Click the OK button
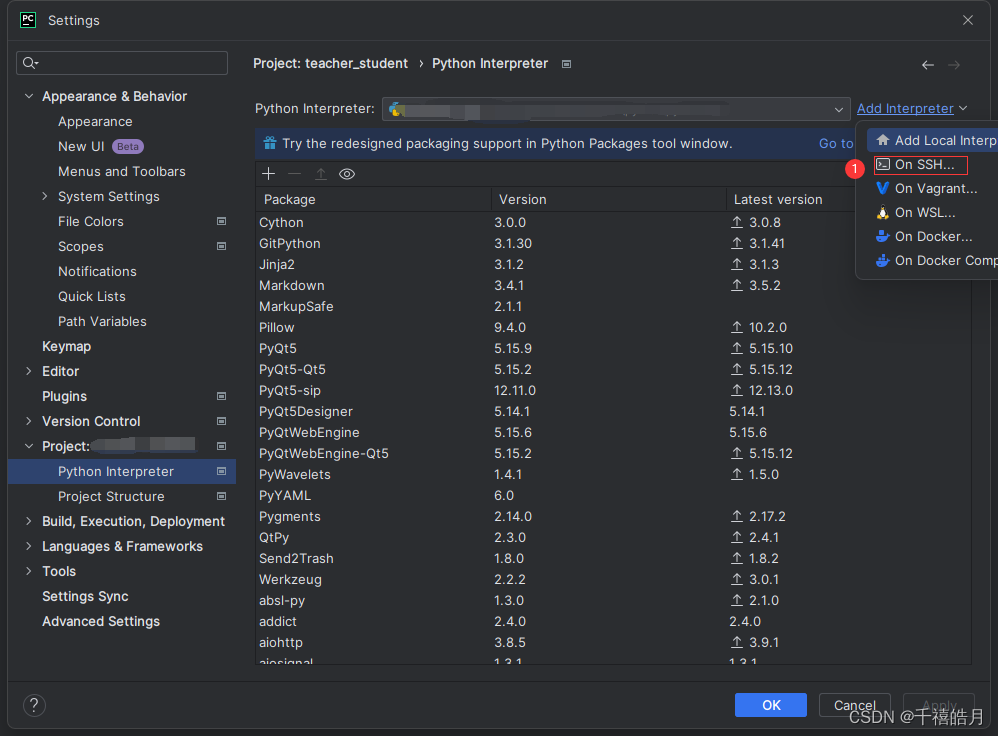This screenshot has height=736, width=998. 771,705
